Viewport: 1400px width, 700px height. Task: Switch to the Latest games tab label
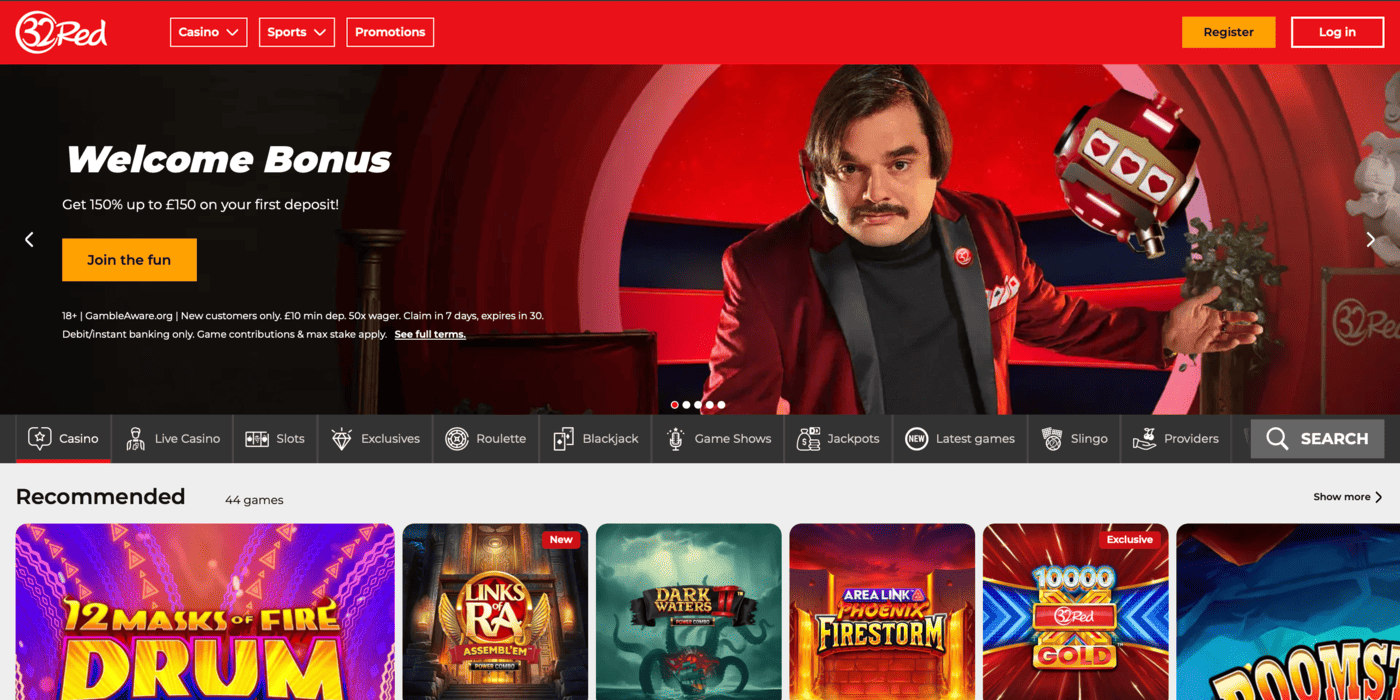[x=975, y=439]
